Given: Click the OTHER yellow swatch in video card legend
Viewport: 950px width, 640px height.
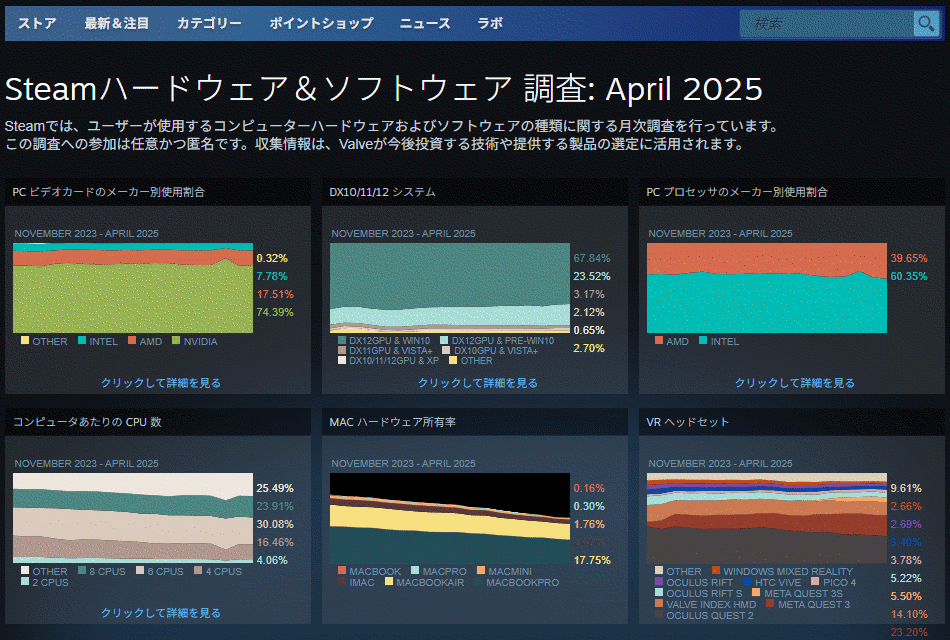Looking at the screenshot, I should [x=25, y=340].
